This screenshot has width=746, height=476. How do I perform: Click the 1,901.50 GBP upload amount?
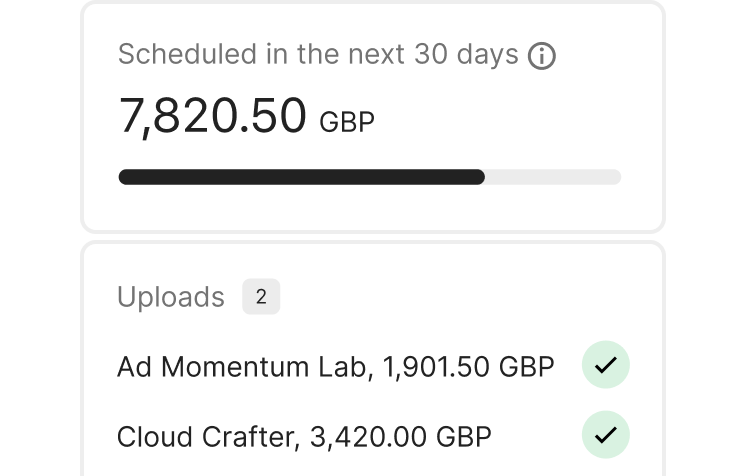pos(467,367)
